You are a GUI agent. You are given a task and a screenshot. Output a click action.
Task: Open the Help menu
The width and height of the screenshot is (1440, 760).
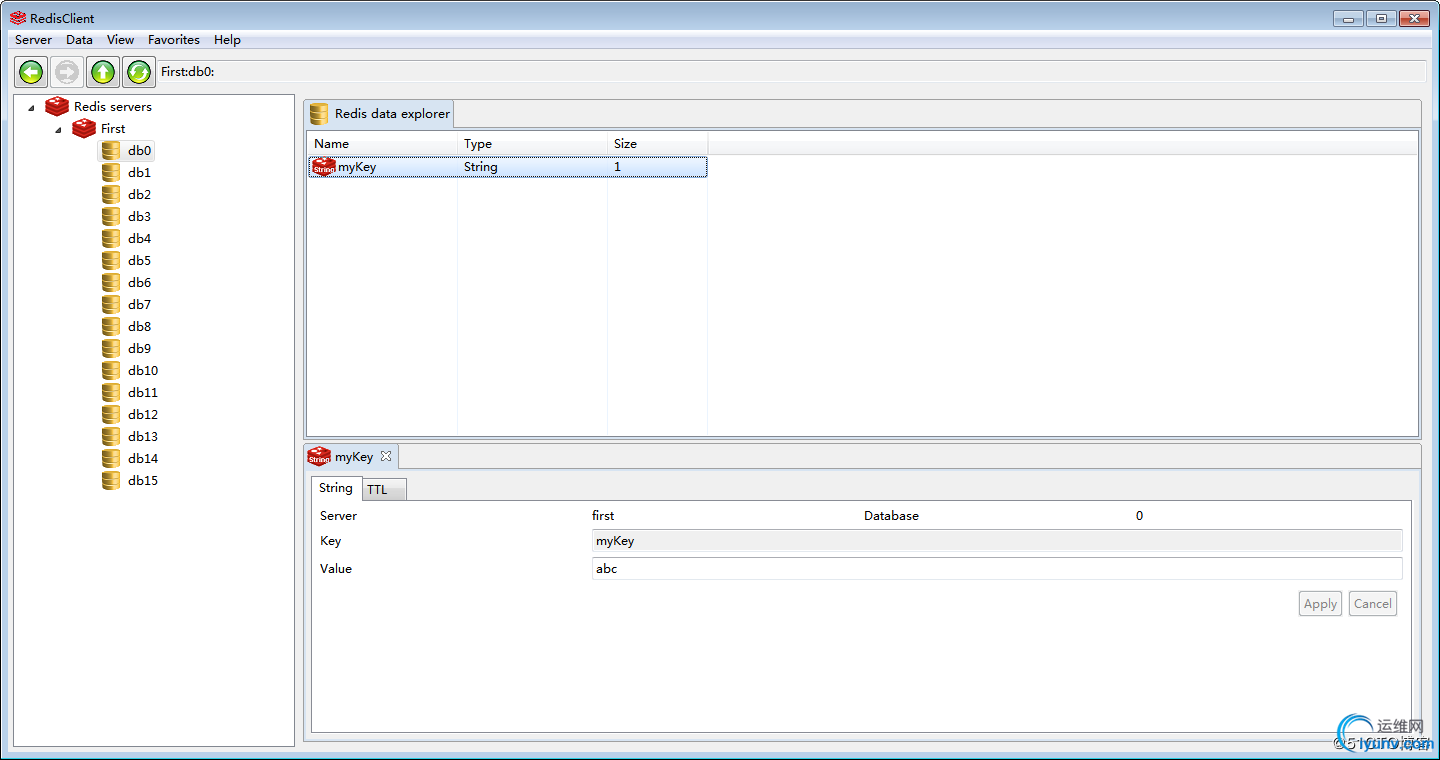point(227,40)
